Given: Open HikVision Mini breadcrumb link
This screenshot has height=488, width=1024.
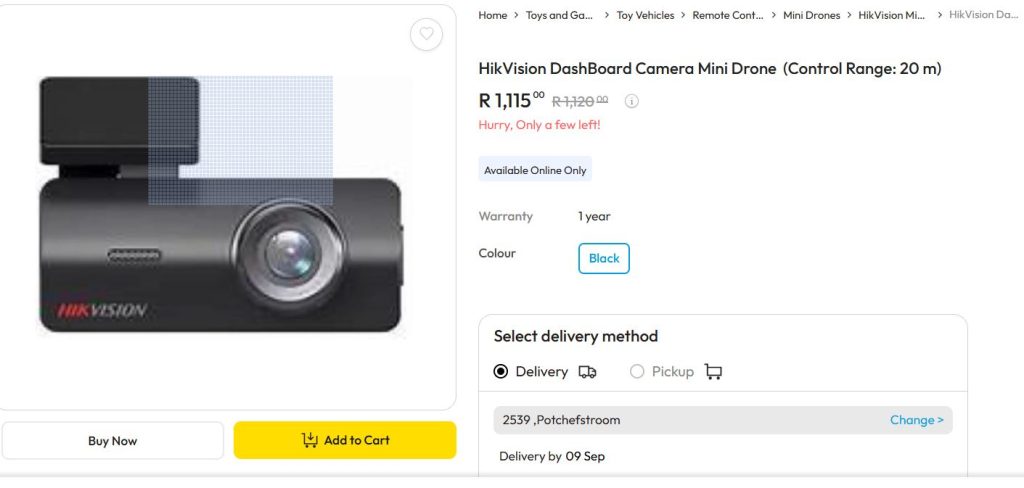Looking at the screenshot, I should [892, 15].
